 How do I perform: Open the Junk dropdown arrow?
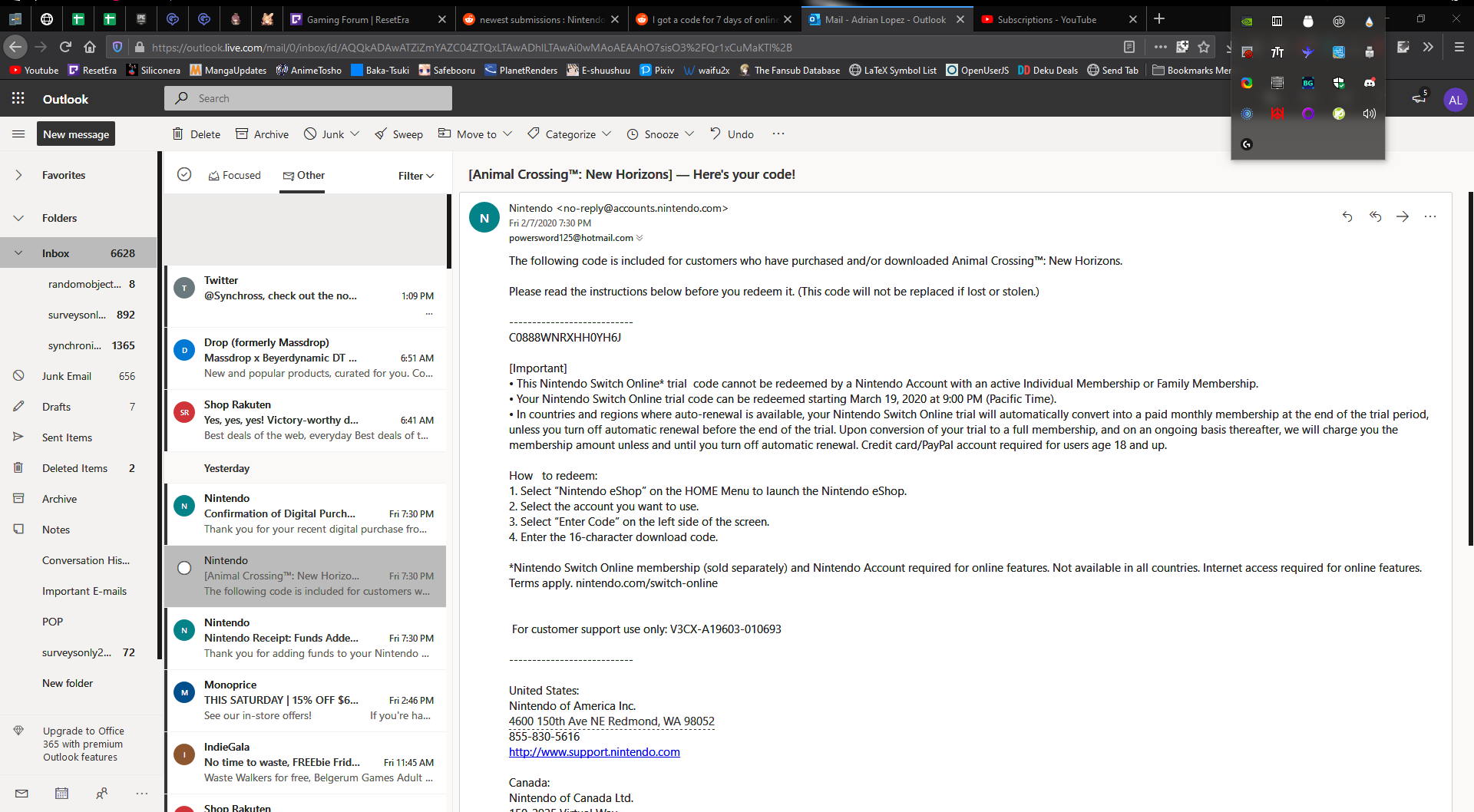(x=355, y=134)
